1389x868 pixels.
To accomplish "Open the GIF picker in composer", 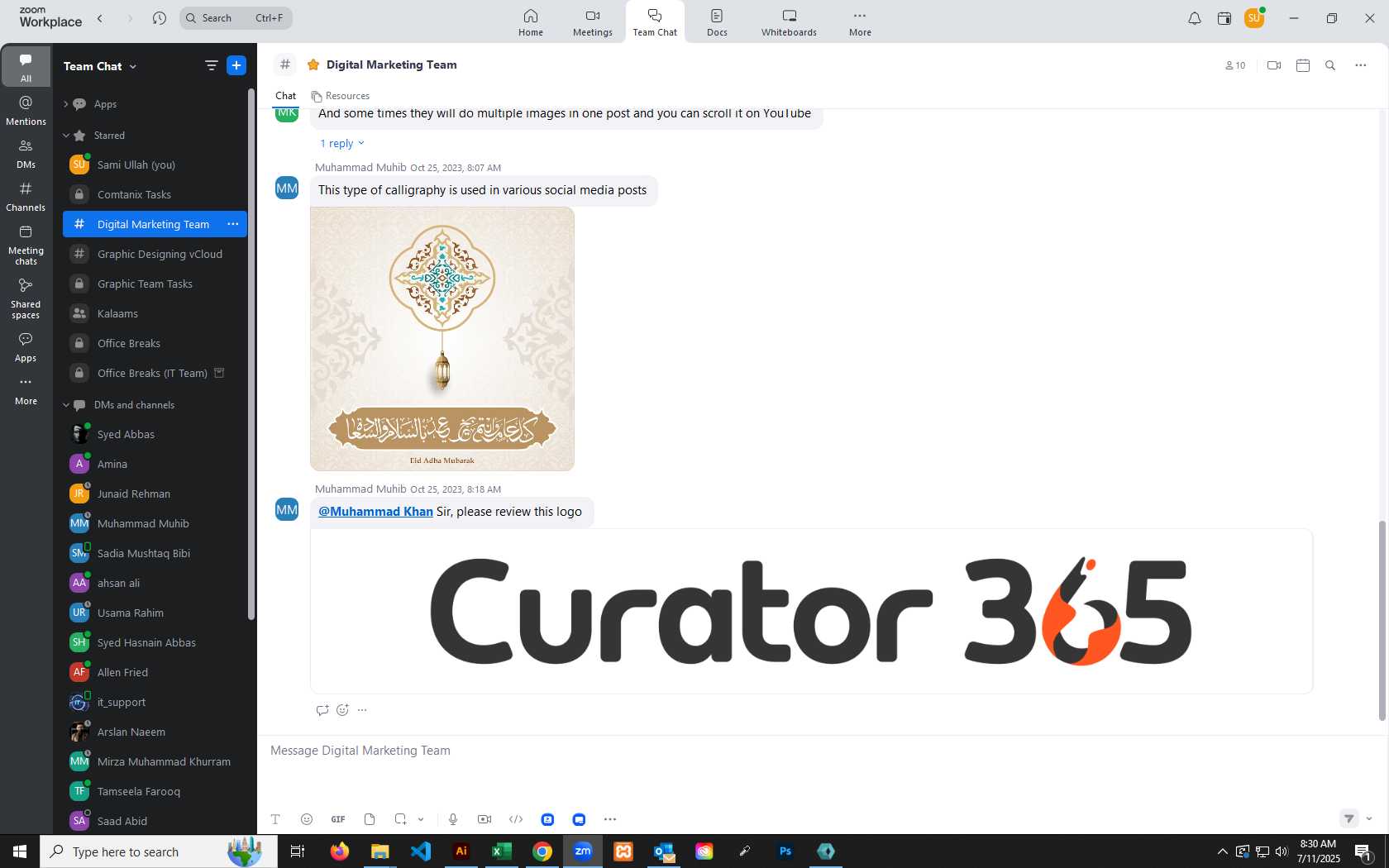I will [x=338, y=819].
